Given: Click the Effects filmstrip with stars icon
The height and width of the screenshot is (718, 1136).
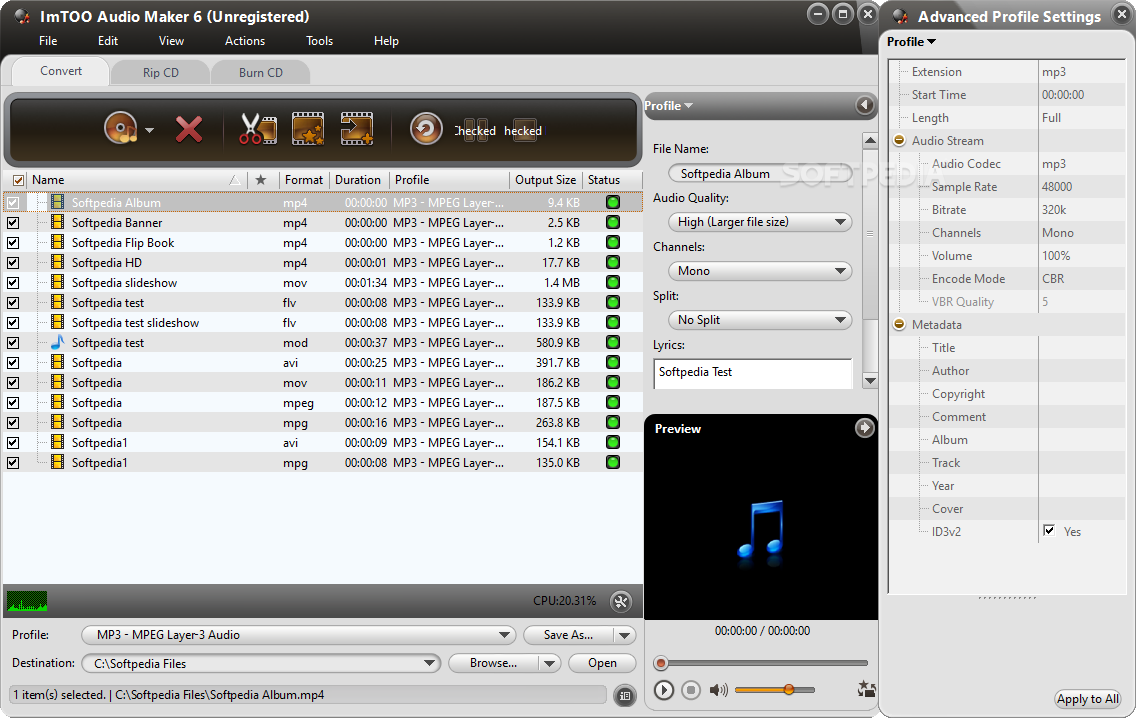Looking at the screenshot, I should tap(308, 129).
